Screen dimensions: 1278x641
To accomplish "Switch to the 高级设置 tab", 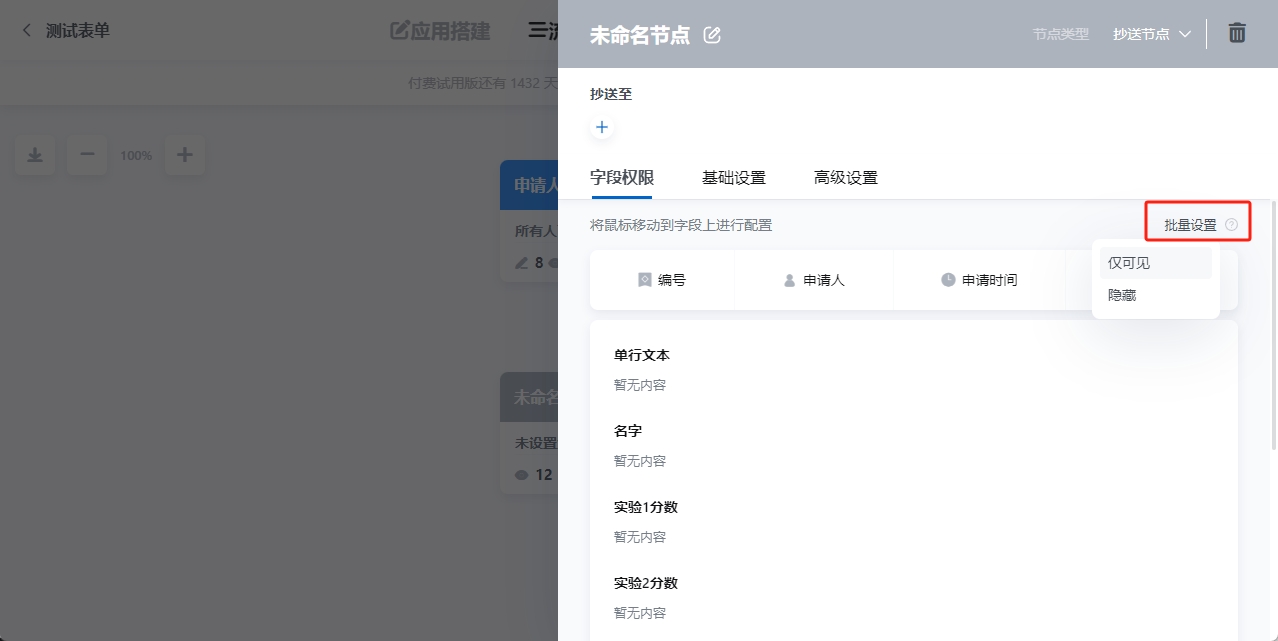I will pyautogui.click(x=845, y=177).
